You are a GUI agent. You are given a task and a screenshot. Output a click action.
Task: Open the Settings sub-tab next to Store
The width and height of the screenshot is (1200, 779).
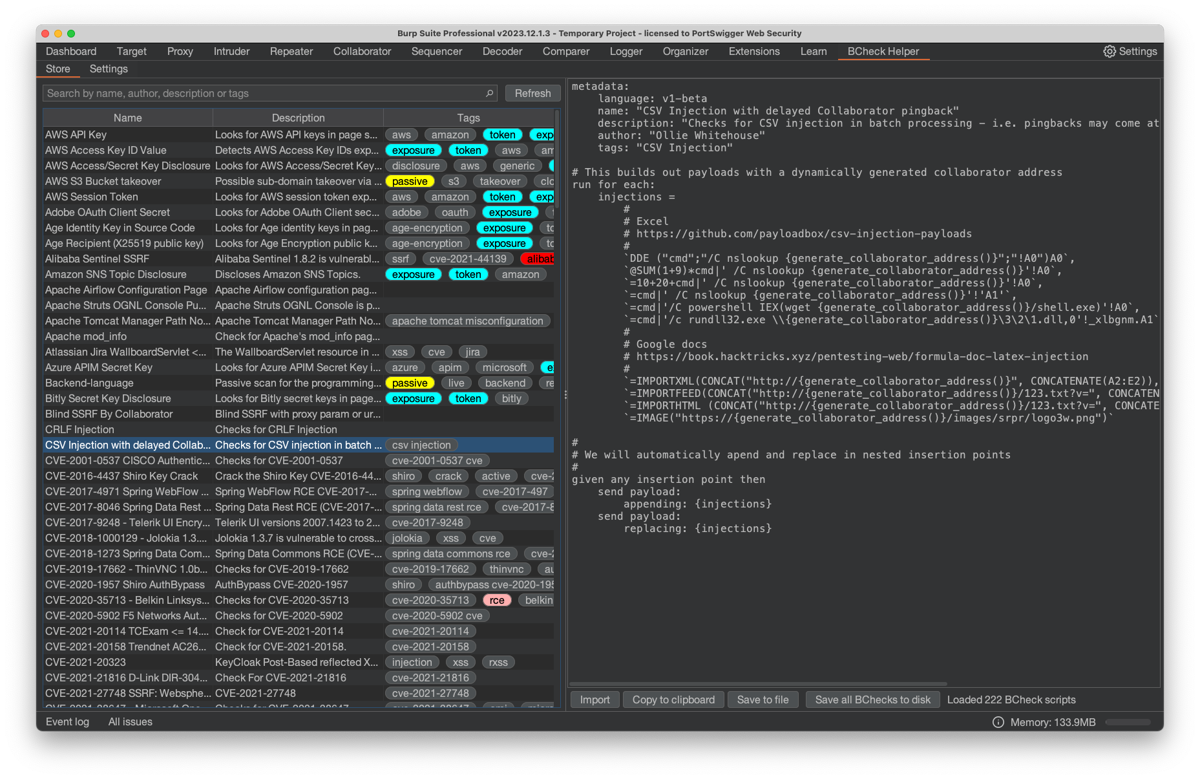pyautogui.click(x=108, y=69)
